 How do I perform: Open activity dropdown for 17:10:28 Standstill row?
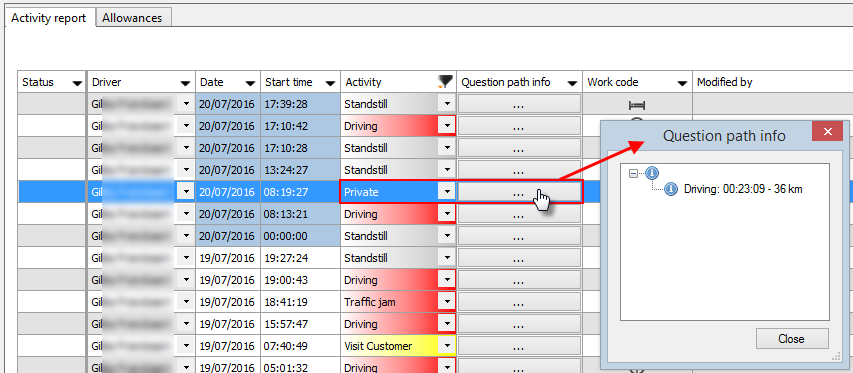pos(447,147)
